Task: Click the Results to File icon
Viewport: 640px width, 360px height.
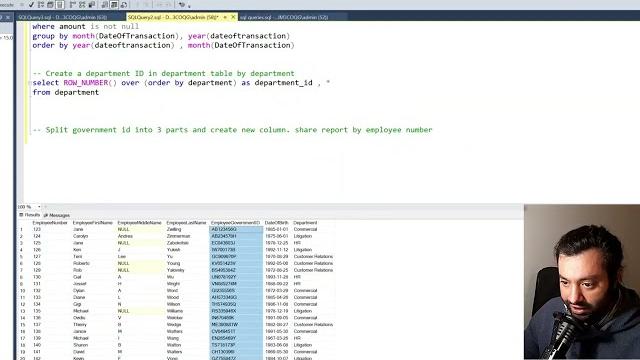Action: (124, 4)
